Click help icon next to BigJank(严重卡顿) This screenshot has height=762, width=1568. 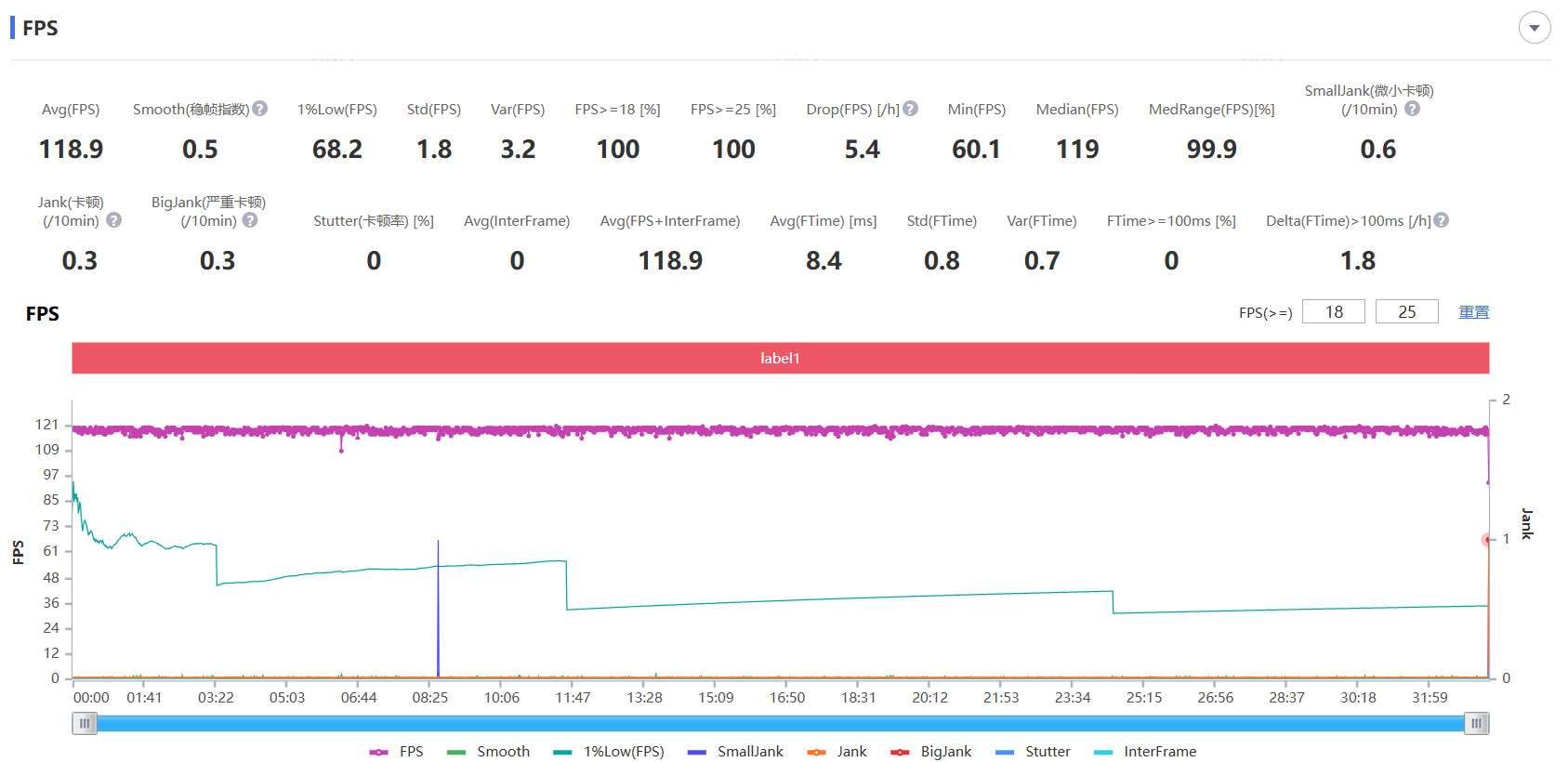click(250, 220)
